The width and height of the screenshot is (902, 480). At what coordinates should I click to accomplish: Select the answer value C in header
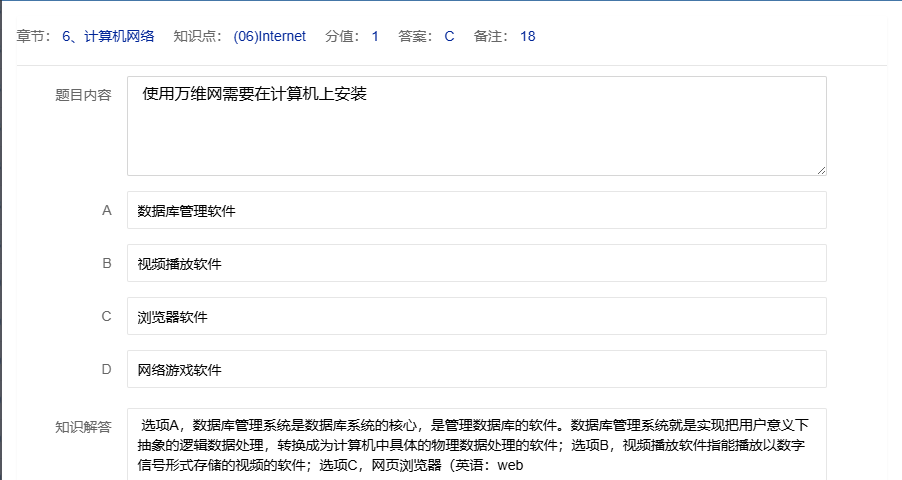(449, 36)
